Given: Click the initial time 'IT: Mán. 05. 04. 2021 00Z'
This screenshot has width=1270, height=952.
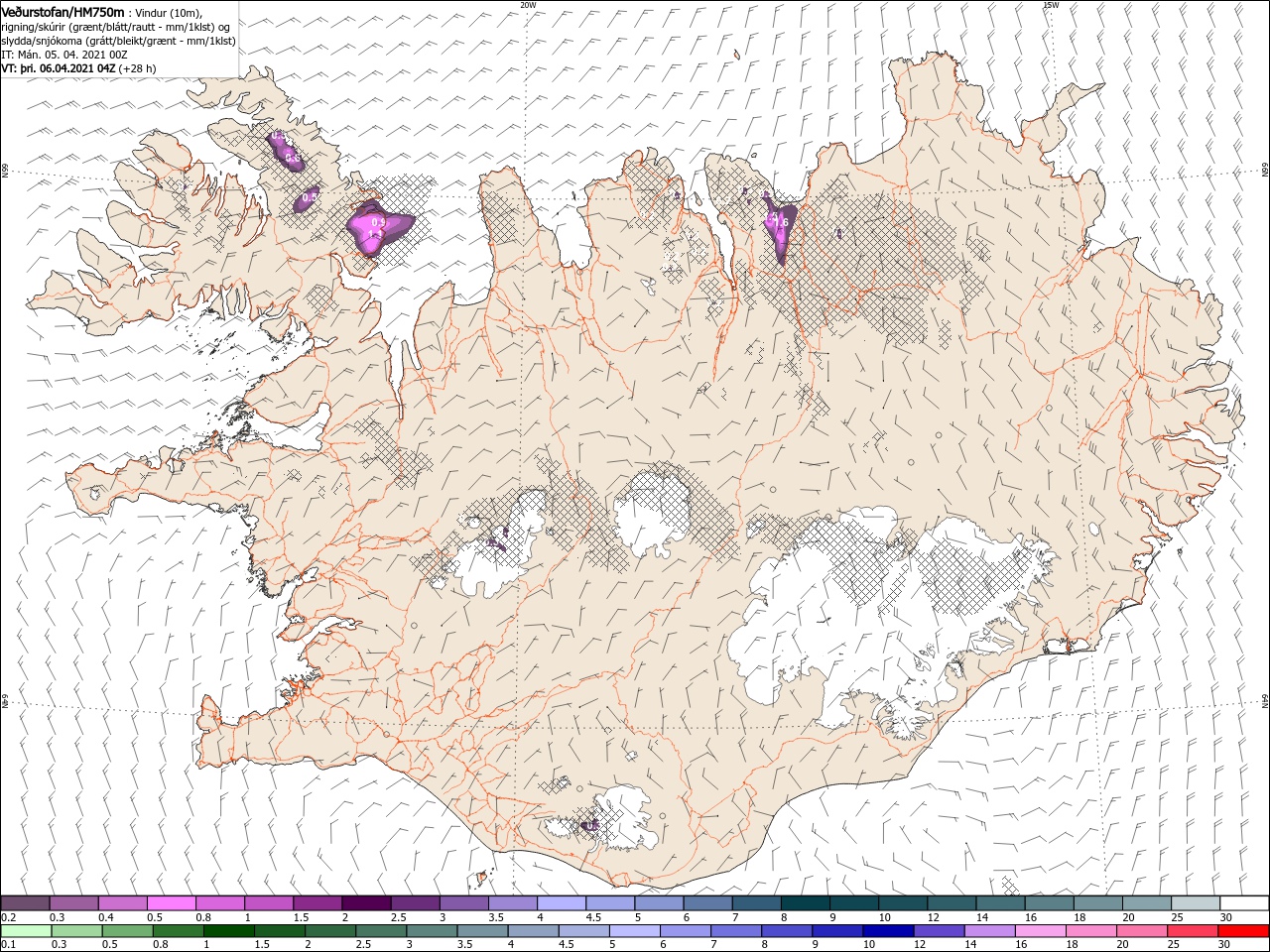Looking at the screenshot, I should pyautogui.click(x=65, y=55).
